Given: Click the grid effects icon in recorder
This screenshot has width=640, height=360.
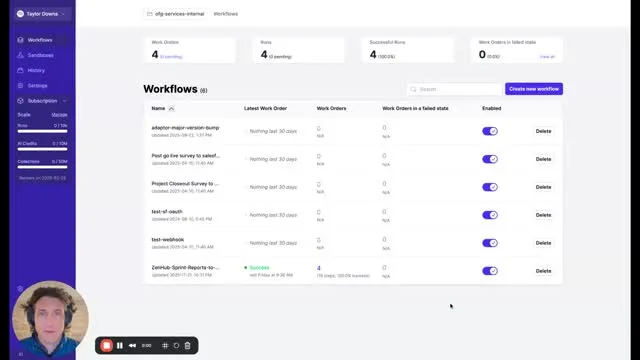Looking at the screenshot, I should click(165, 346).
